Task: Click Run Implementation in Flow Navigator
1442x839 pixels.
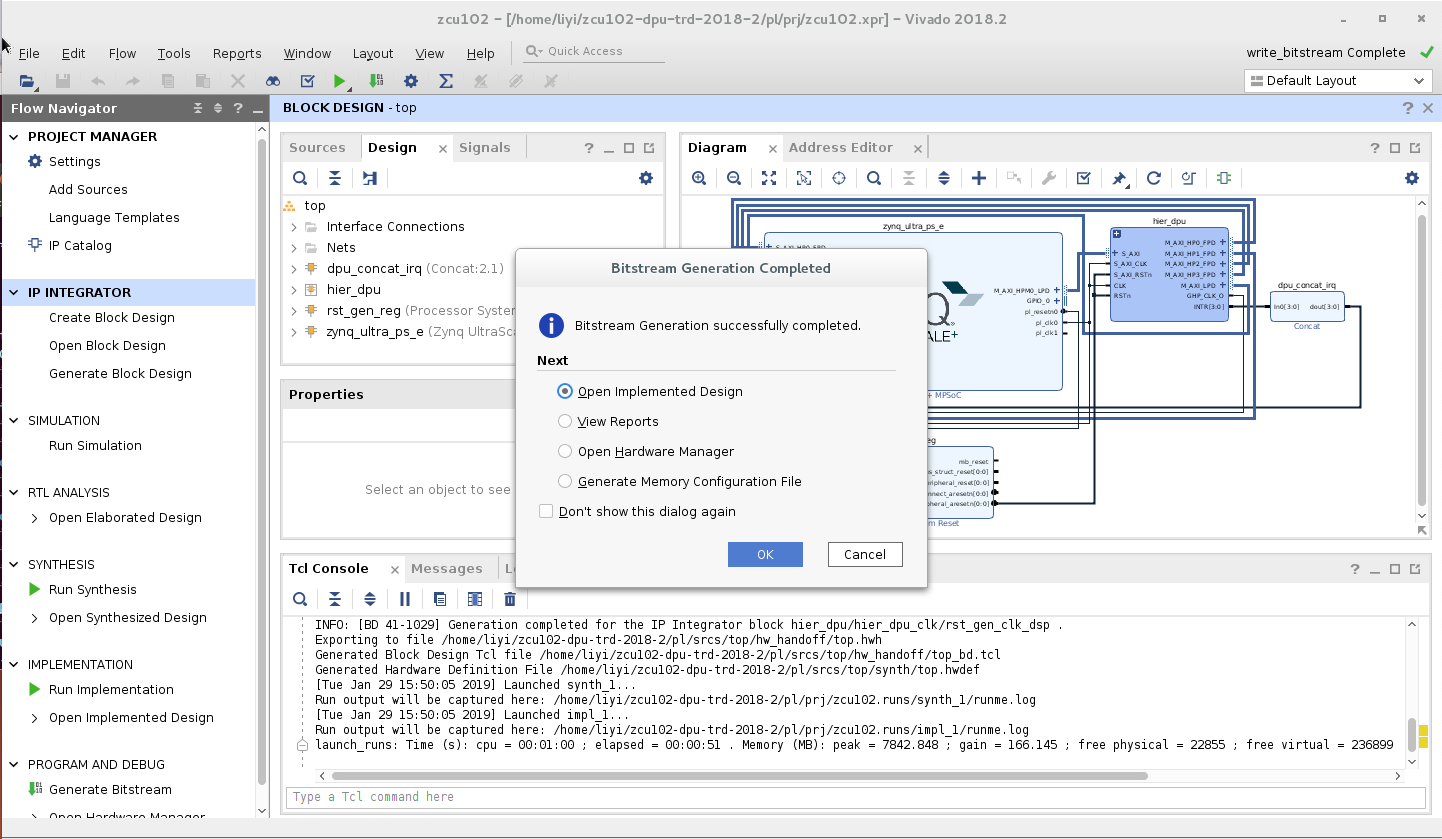Action: (x=111, y=690)
